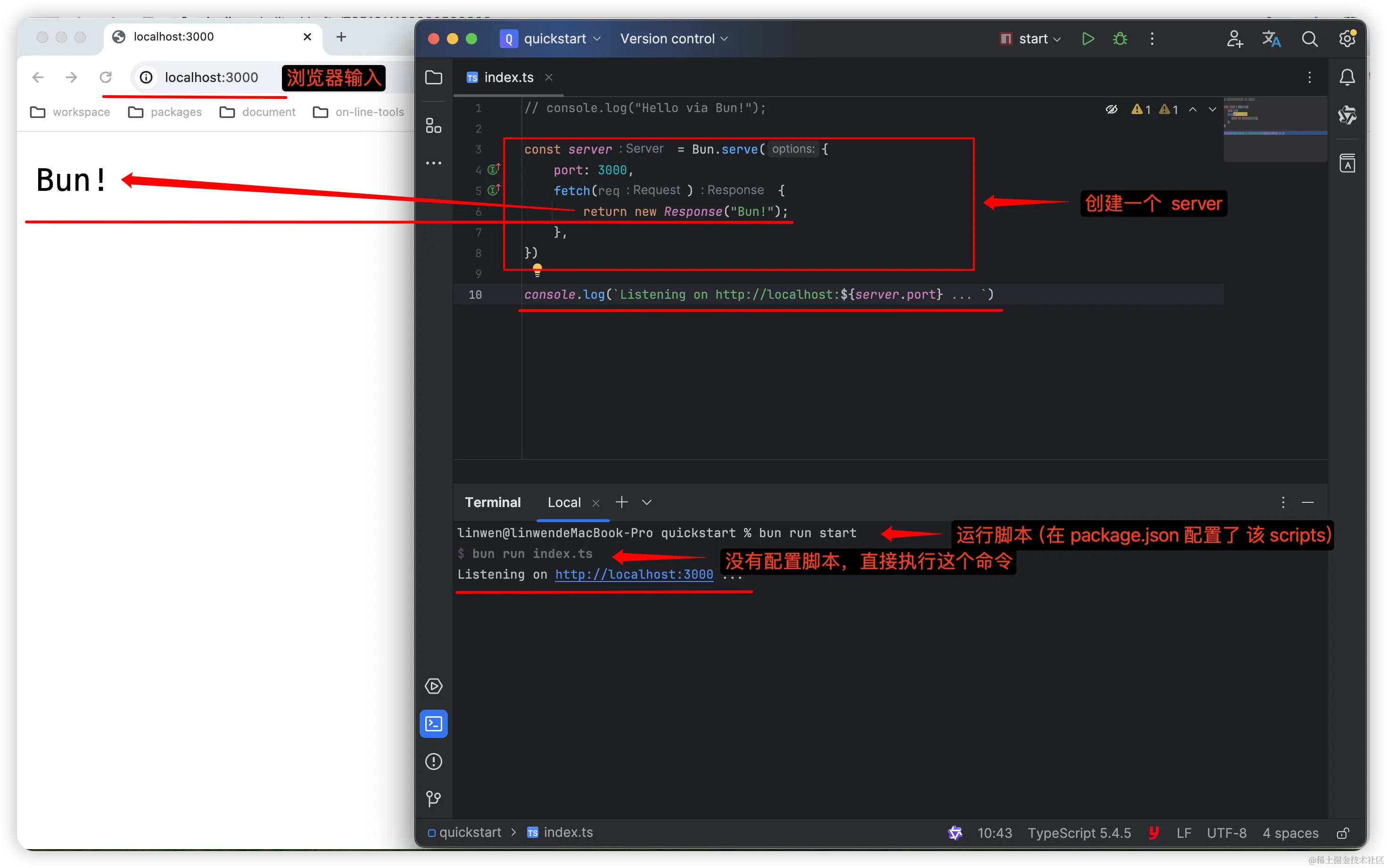Open Search Everywhere magnifier
Image resolution: width=1387 pixels, height=868 pixels.
tap(1310, 39)
